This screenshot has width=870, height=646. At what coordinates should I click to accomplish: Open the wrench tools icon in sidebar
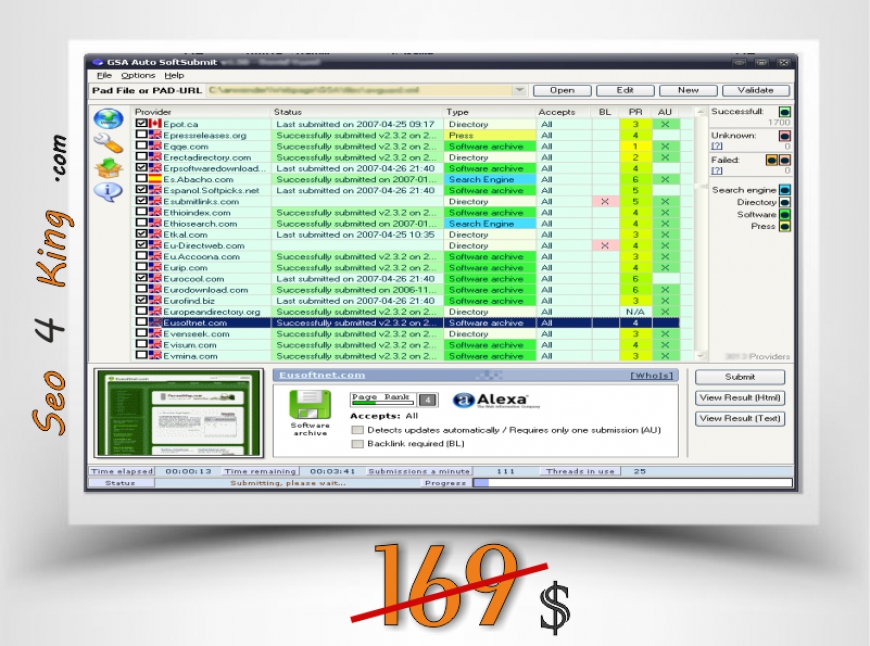(x=108, y=144)
